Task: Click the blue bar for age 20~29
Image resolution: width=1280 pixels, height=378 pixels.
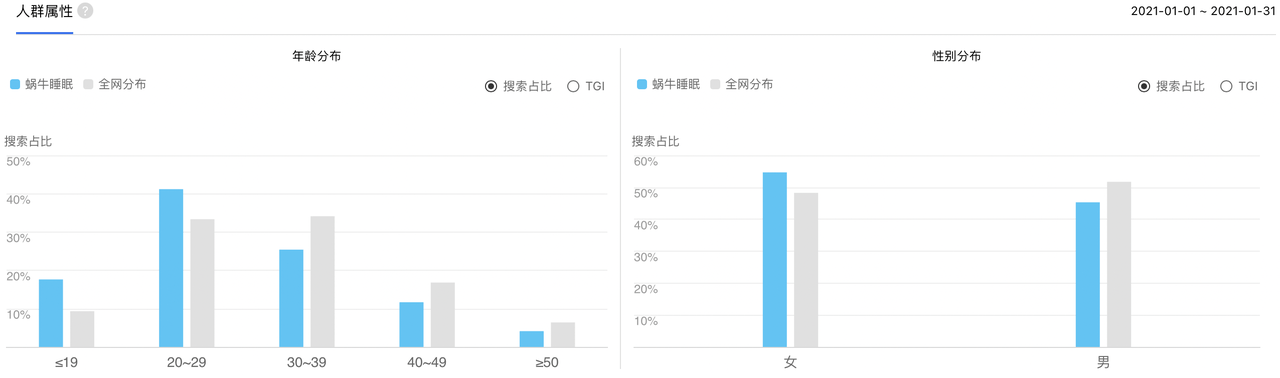Action: coord(171,268)
